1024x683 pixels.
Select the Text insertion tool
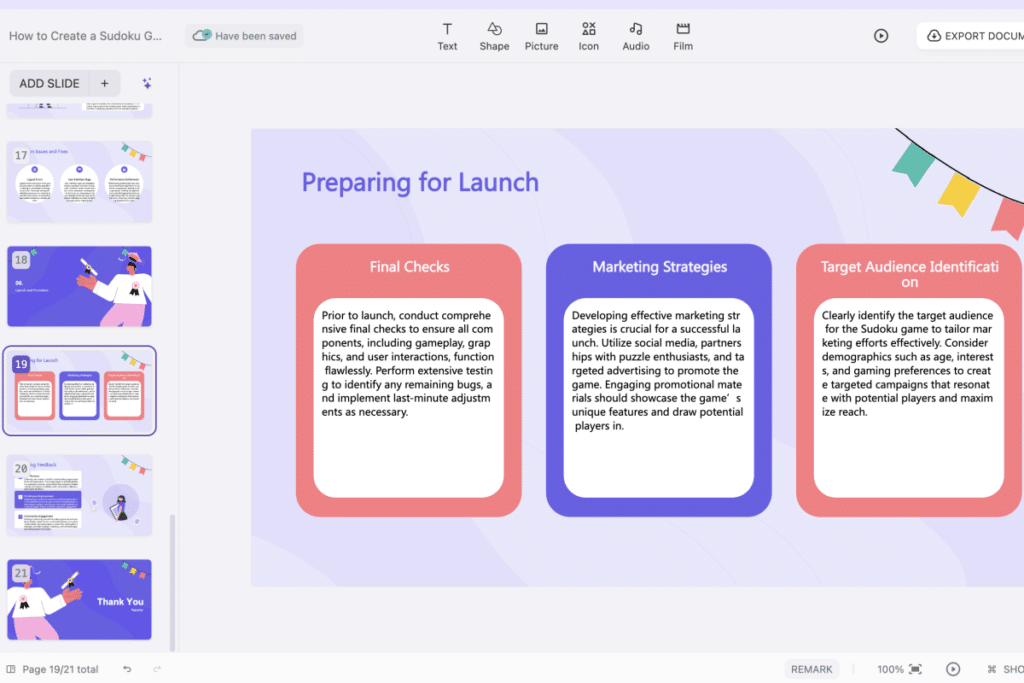click(x=447, y=36)
